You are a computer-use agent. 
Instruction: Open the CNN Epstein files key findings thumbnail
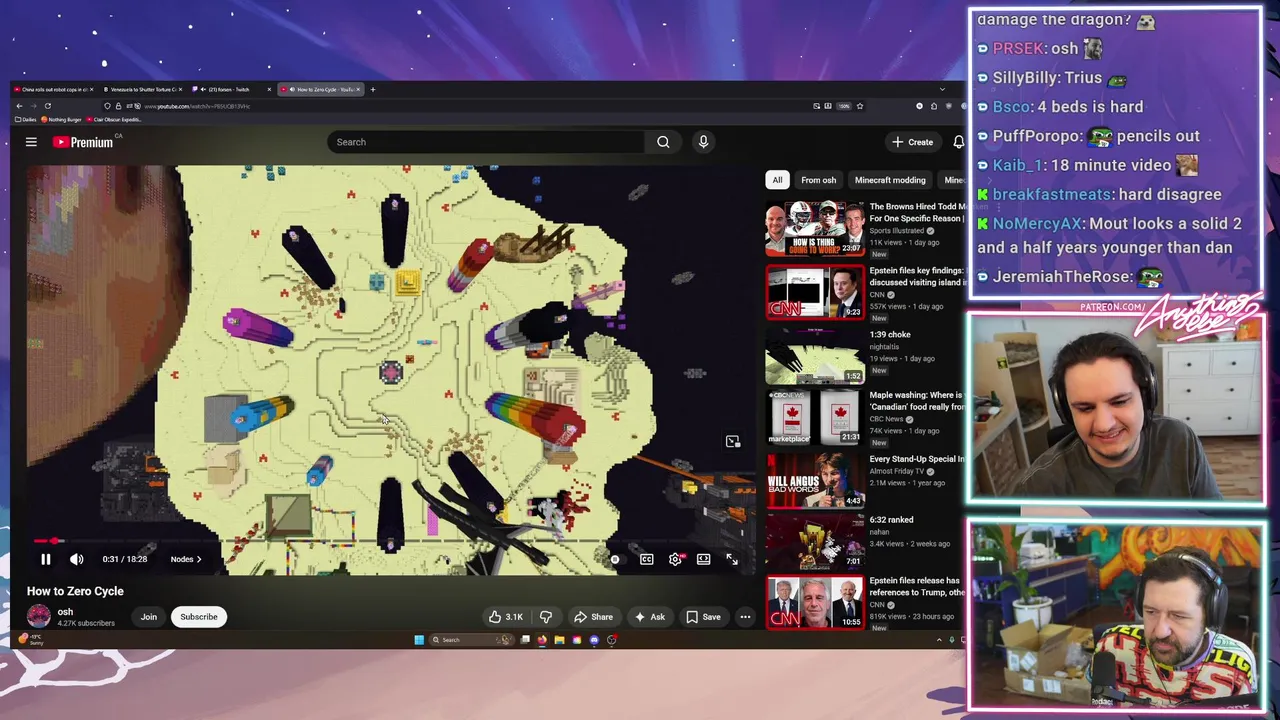(x=815, y=293)
